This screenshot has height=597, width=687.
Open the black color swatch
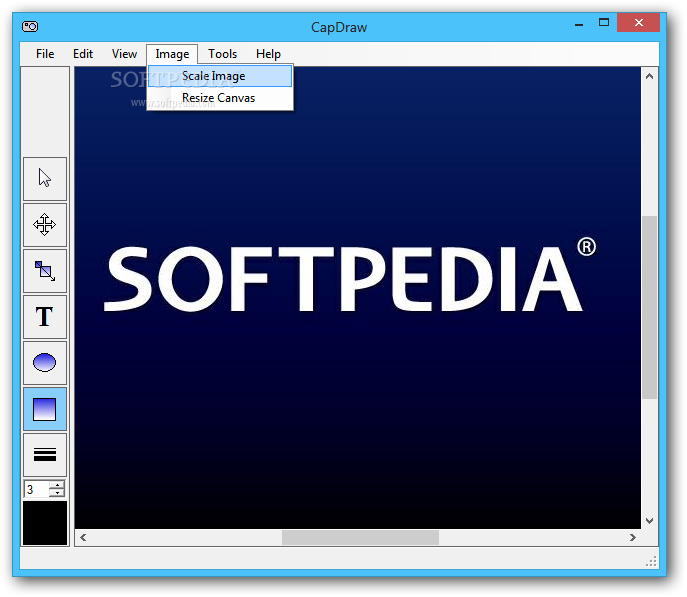45,523
